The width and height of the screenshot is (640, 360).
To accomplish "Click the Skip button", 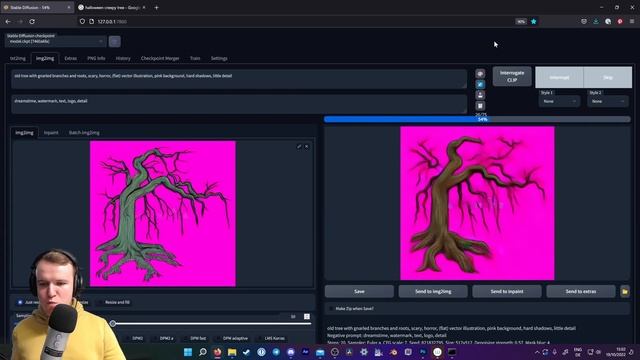I will (x=608, y=77).
